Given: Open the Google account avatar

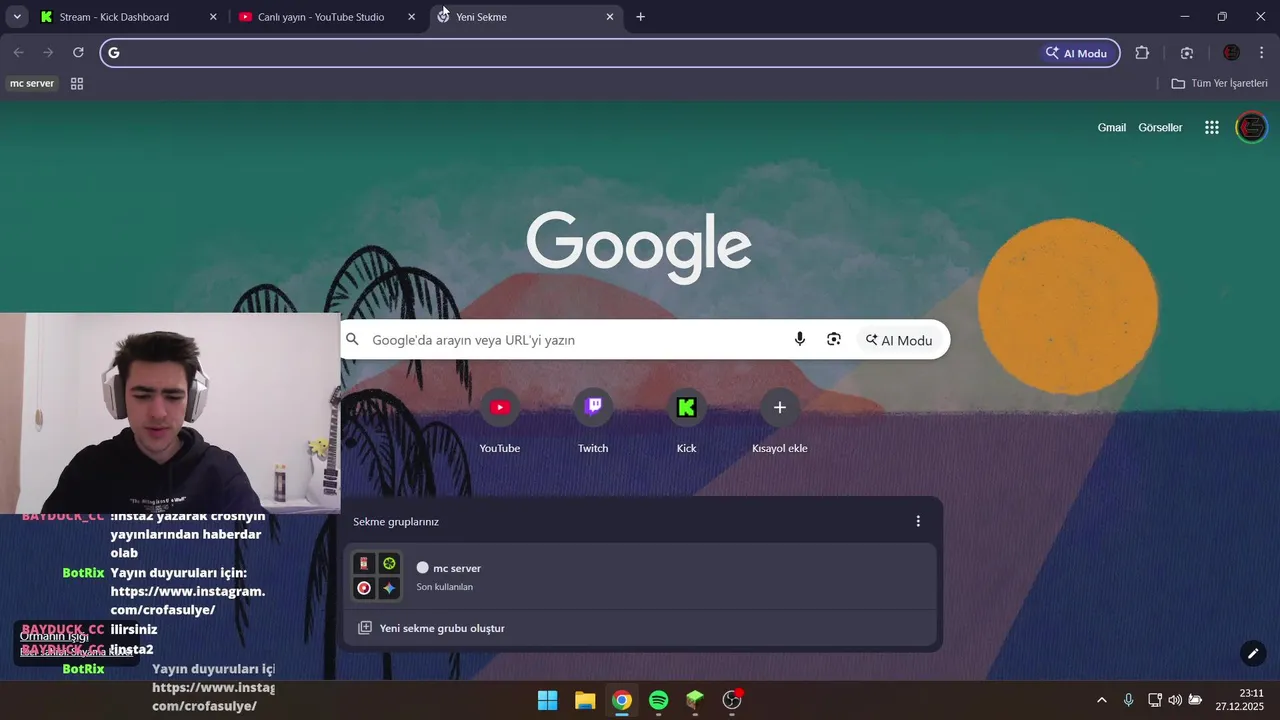Looking at the screenshot, I should tap(1252, 127).
